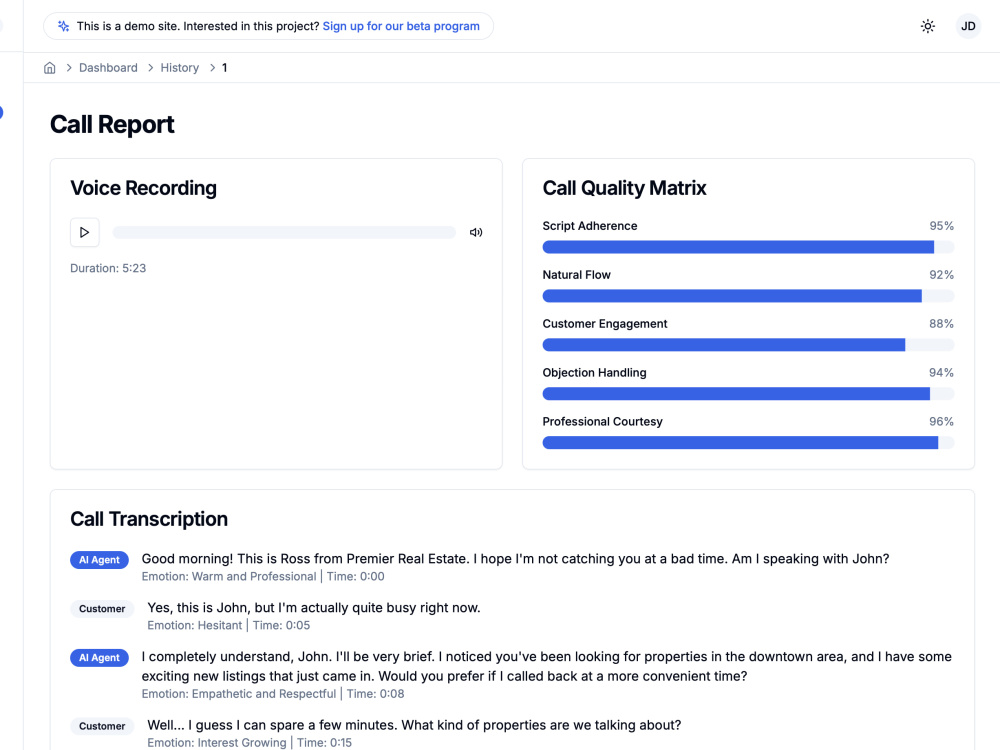Click the Objection Handling progress bar
The width and height of the screenshot is (1000, 750).
pyautogui.click(x=748, y=393)
